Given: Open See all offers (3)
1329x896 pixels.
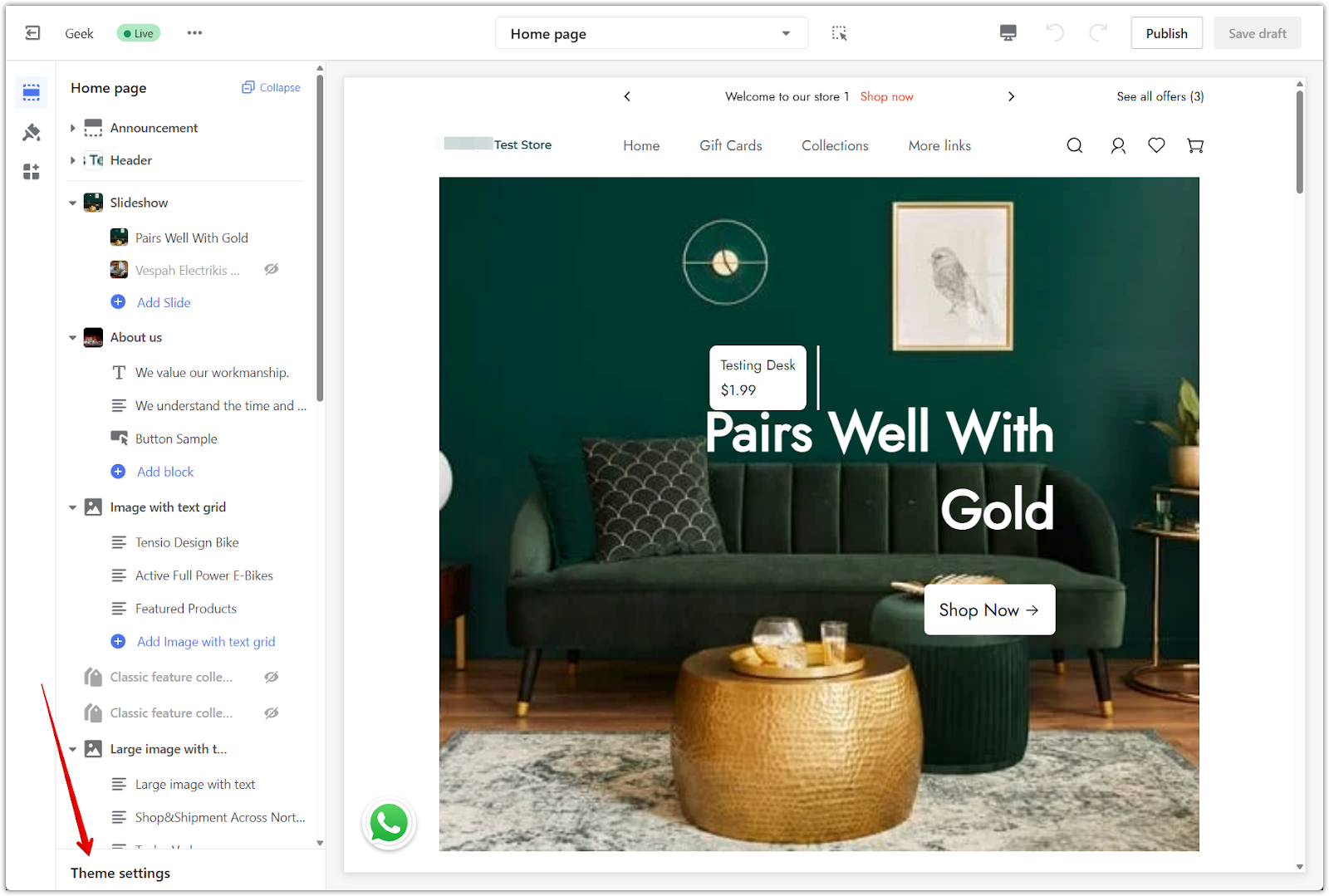Looking at the screenshot, I should (1160, 96).
